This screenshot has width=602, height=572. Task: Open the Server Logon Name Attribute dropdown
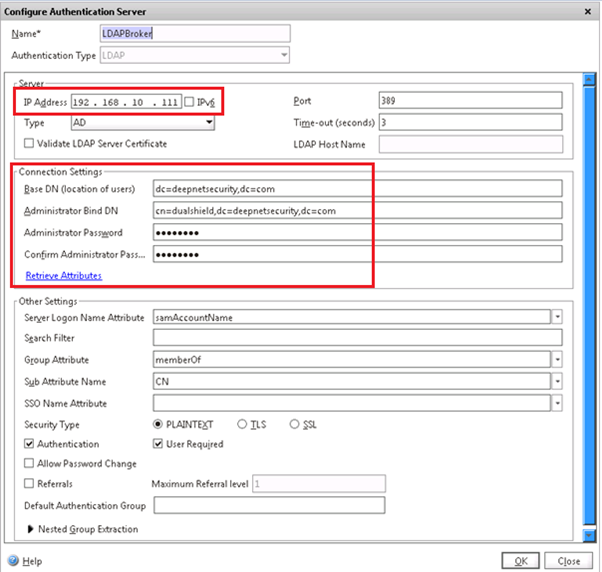(x=558, y=317)
